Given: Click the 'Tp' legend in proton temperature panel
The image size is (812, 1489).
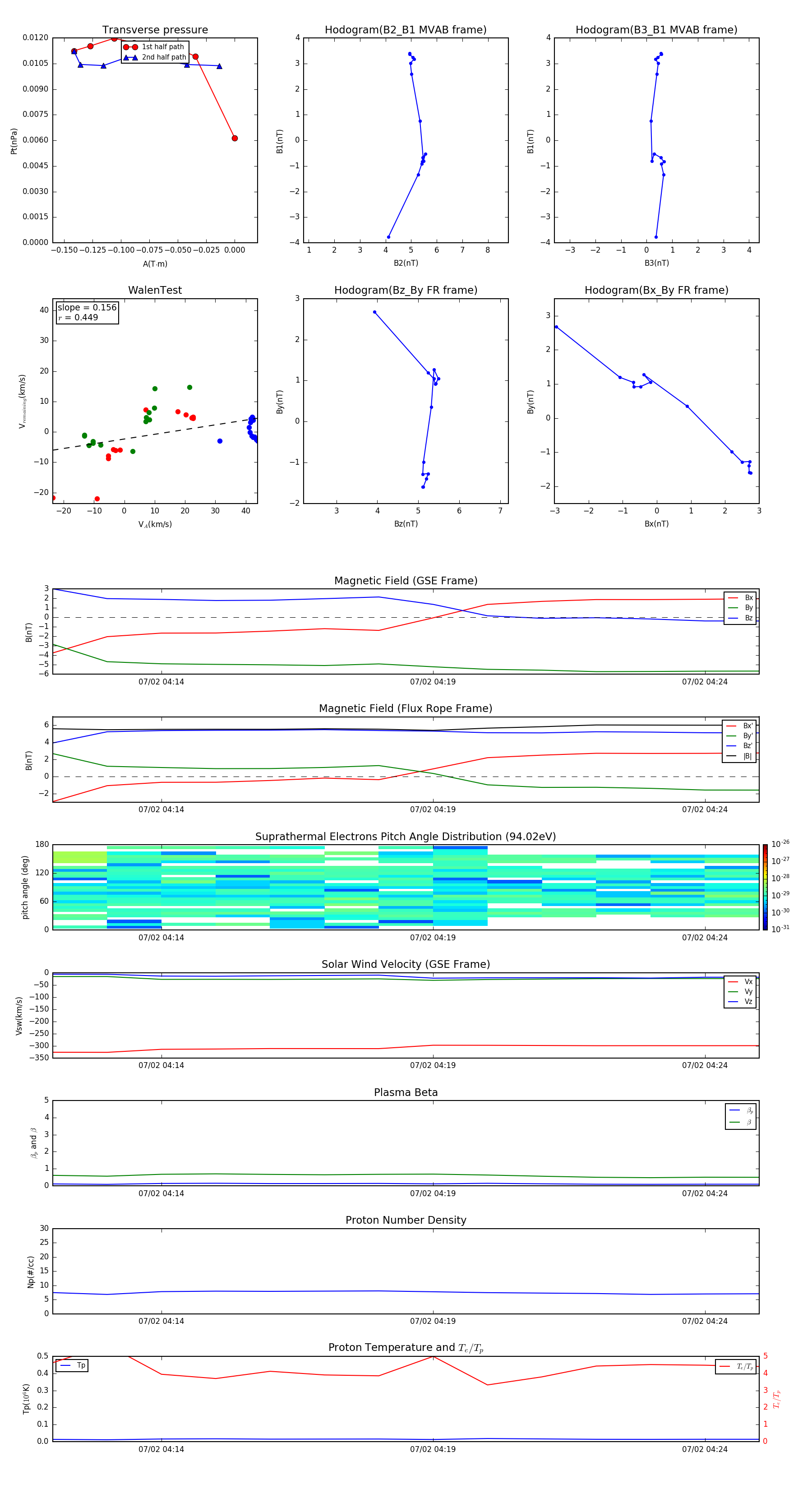Looking at the screenshot, I should tap(73, 1365).
